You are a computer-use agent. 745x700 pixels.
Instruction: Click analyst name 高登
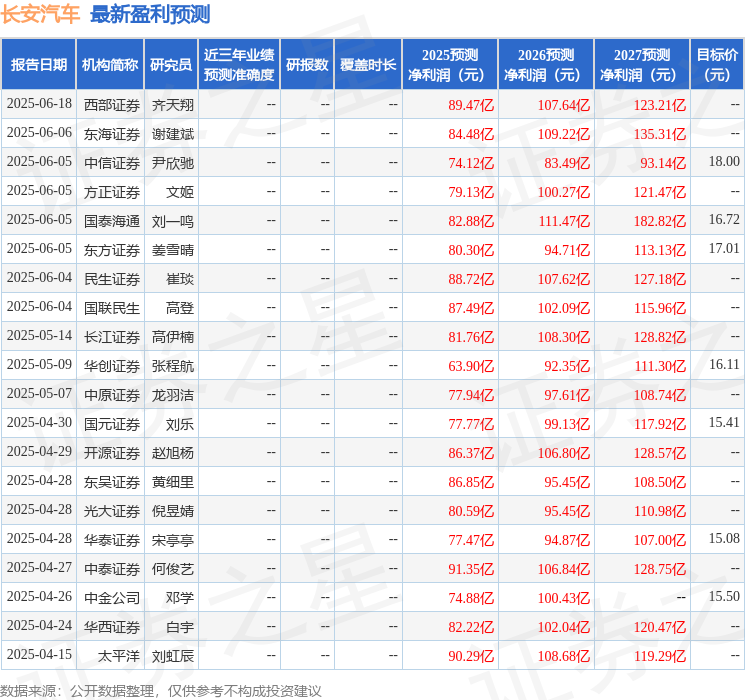point(180,308)
